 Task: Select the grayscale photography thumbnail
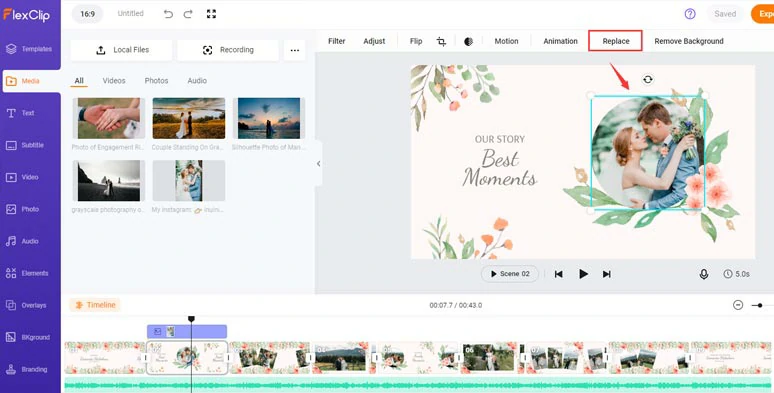109,181
